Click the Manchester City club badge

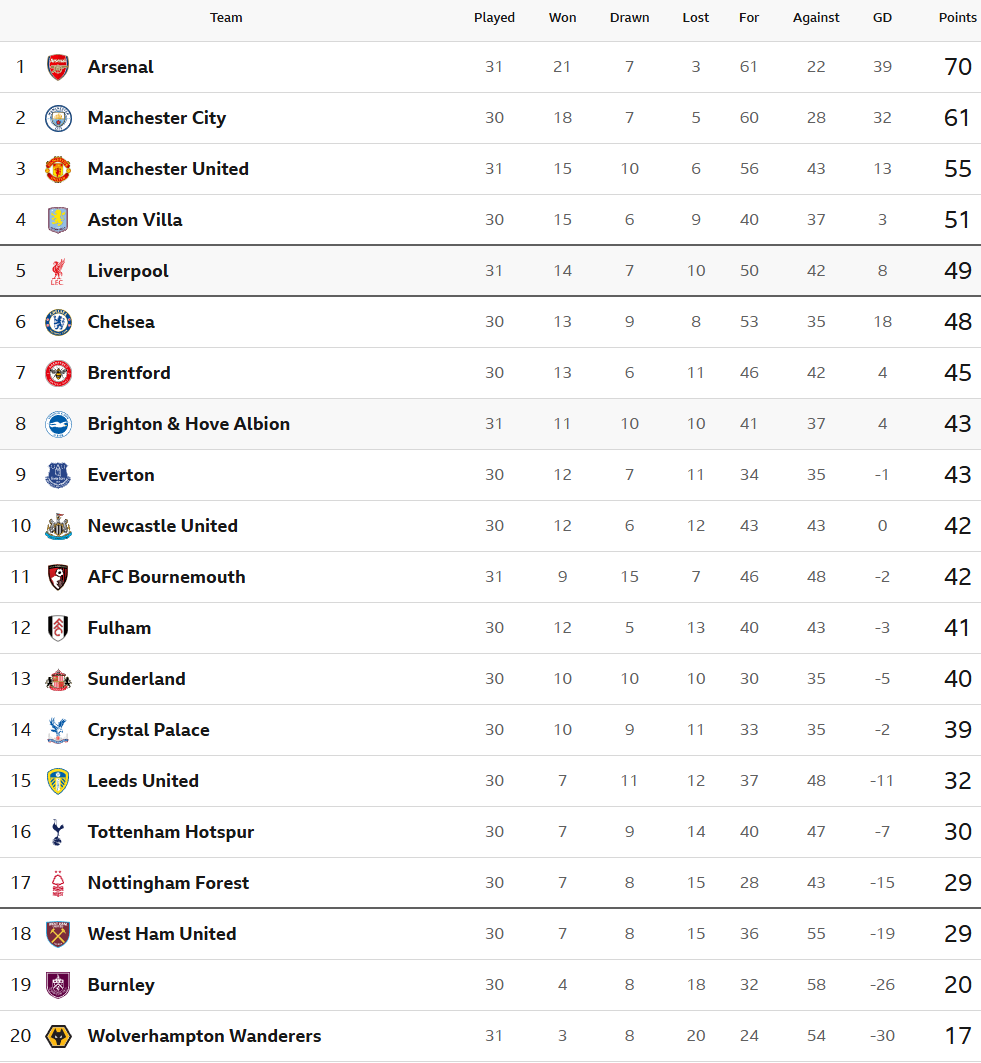click(58, 118)
